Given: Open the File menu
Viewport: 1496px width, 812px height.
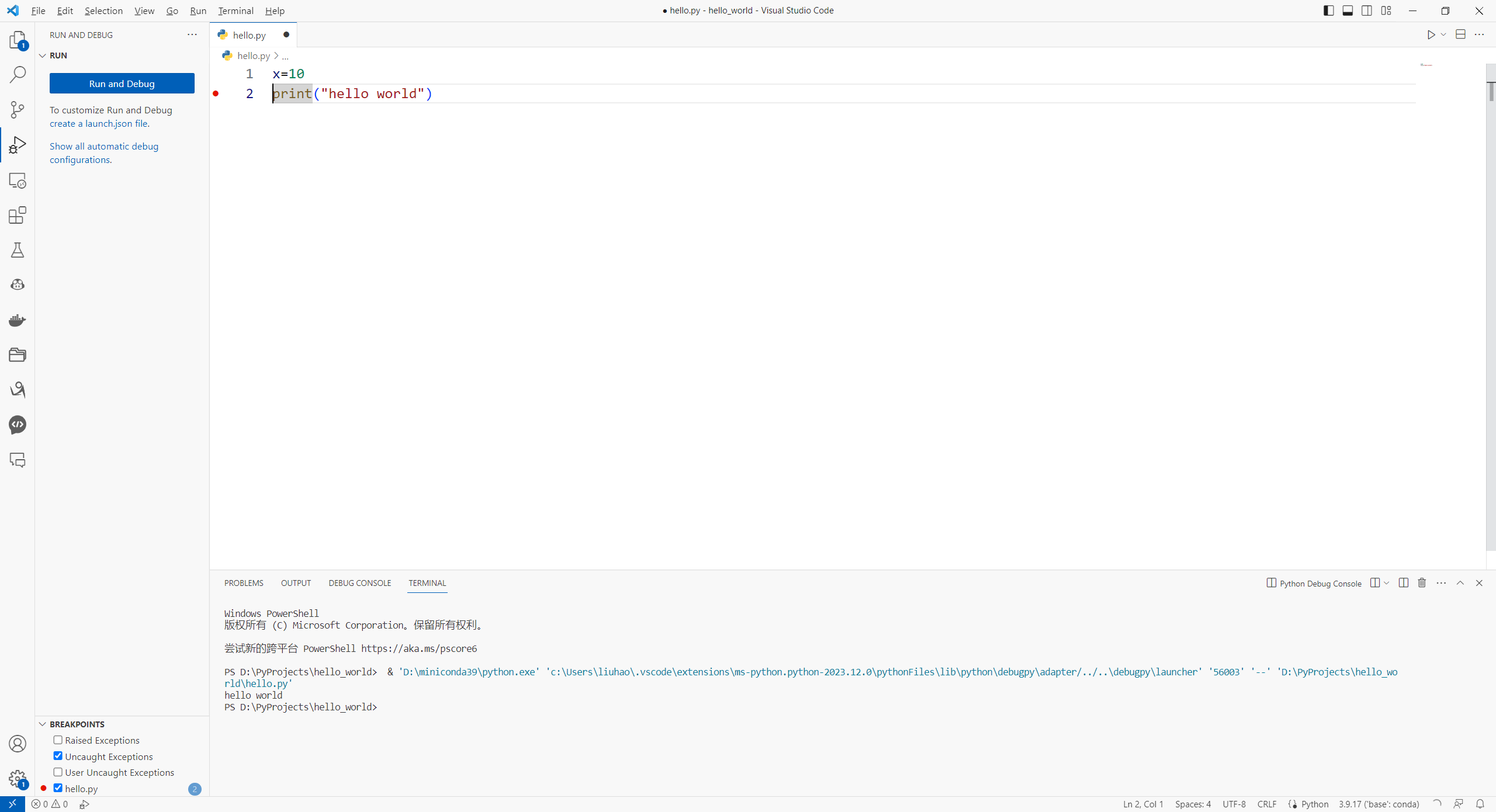Looking at the screenshot, I should click(38, 11).
